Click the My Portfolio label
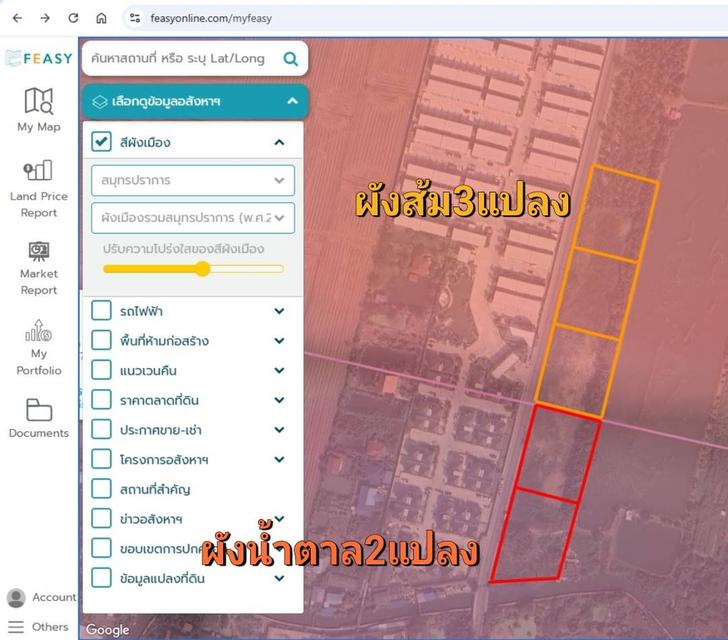This screenshot has height=640, width=728. pyautogui.click(x=39, y=362)
